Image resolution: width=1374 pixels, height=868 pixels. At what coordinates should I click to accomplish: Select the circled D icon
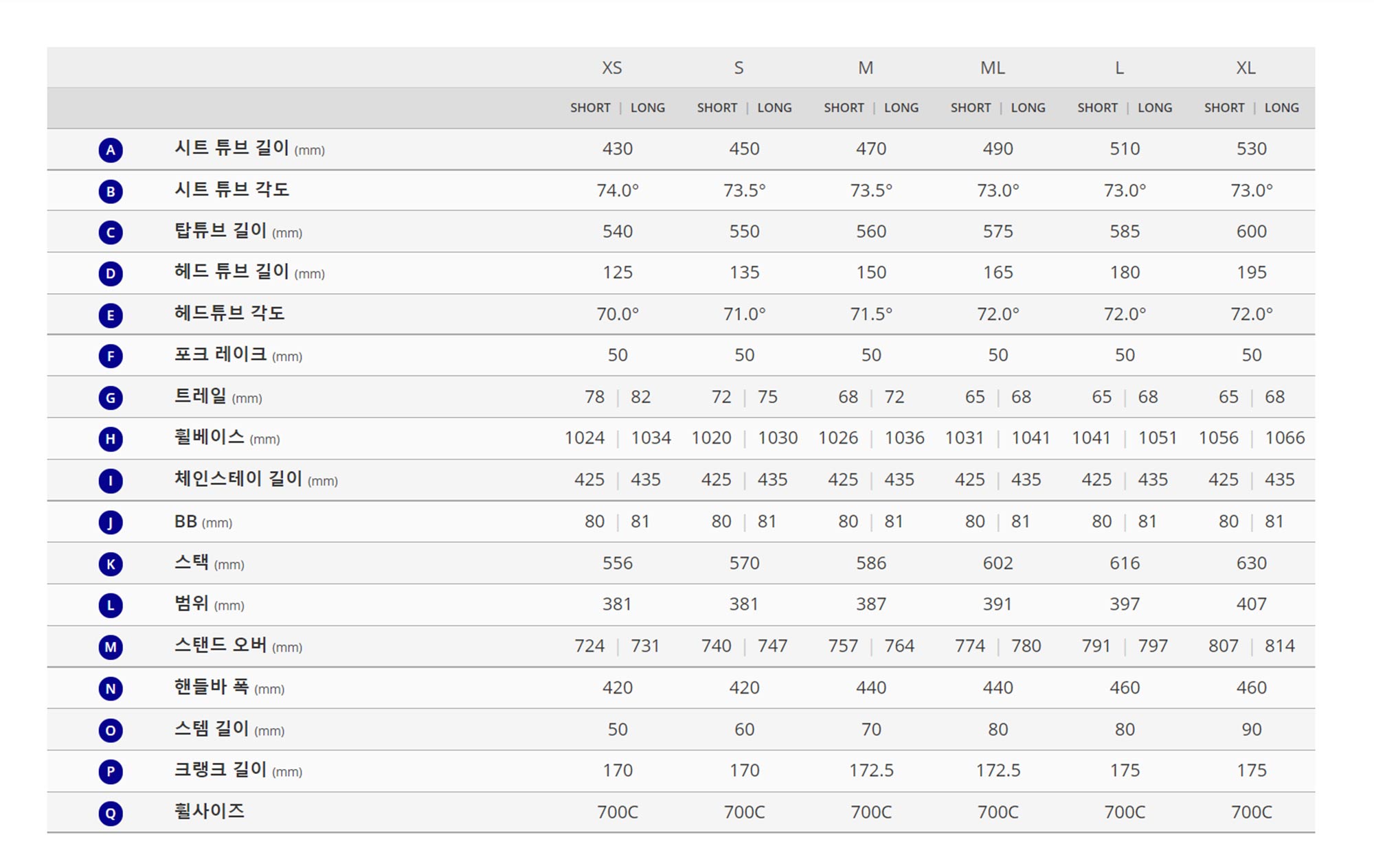(x=111, y=274)
